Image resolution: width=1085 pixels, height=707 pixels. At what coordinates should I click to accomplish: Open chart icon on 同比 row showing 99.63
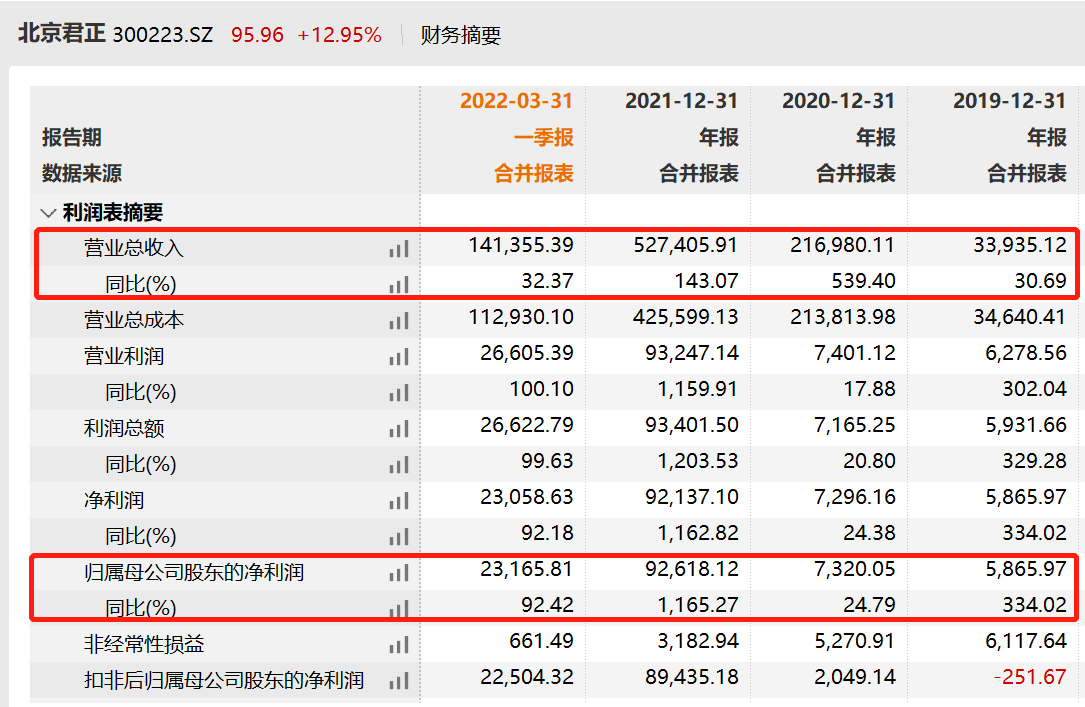[x=399, y=465]
